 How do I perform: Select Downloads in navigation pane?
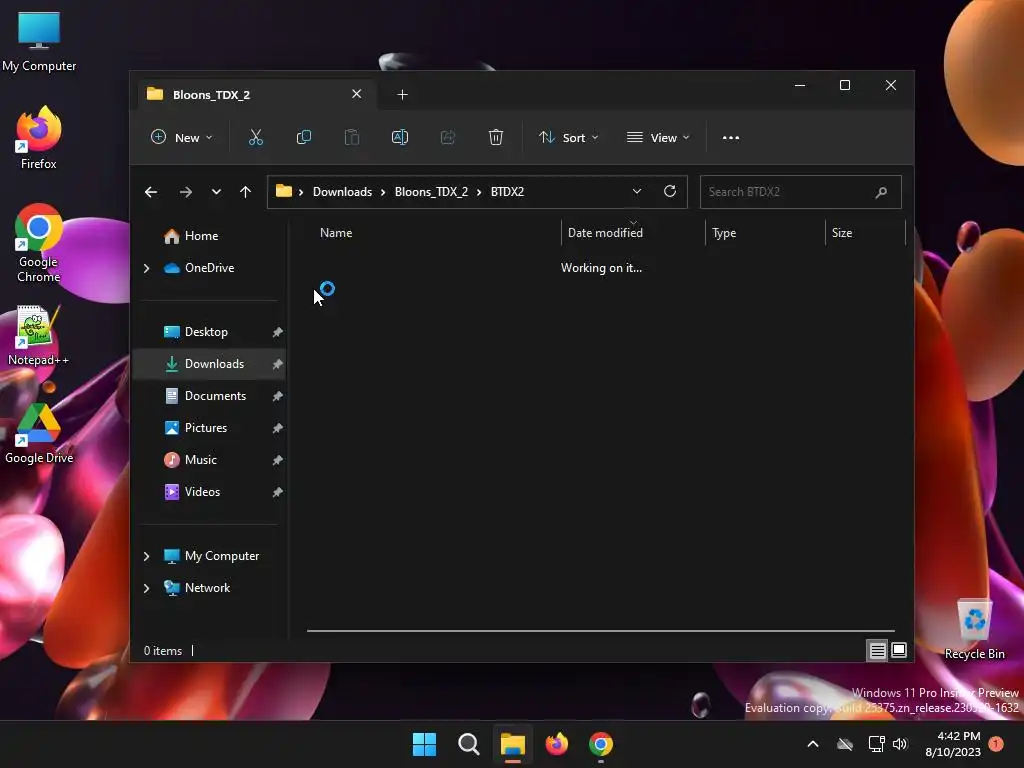pyautogui.click(x=209, y=364)
